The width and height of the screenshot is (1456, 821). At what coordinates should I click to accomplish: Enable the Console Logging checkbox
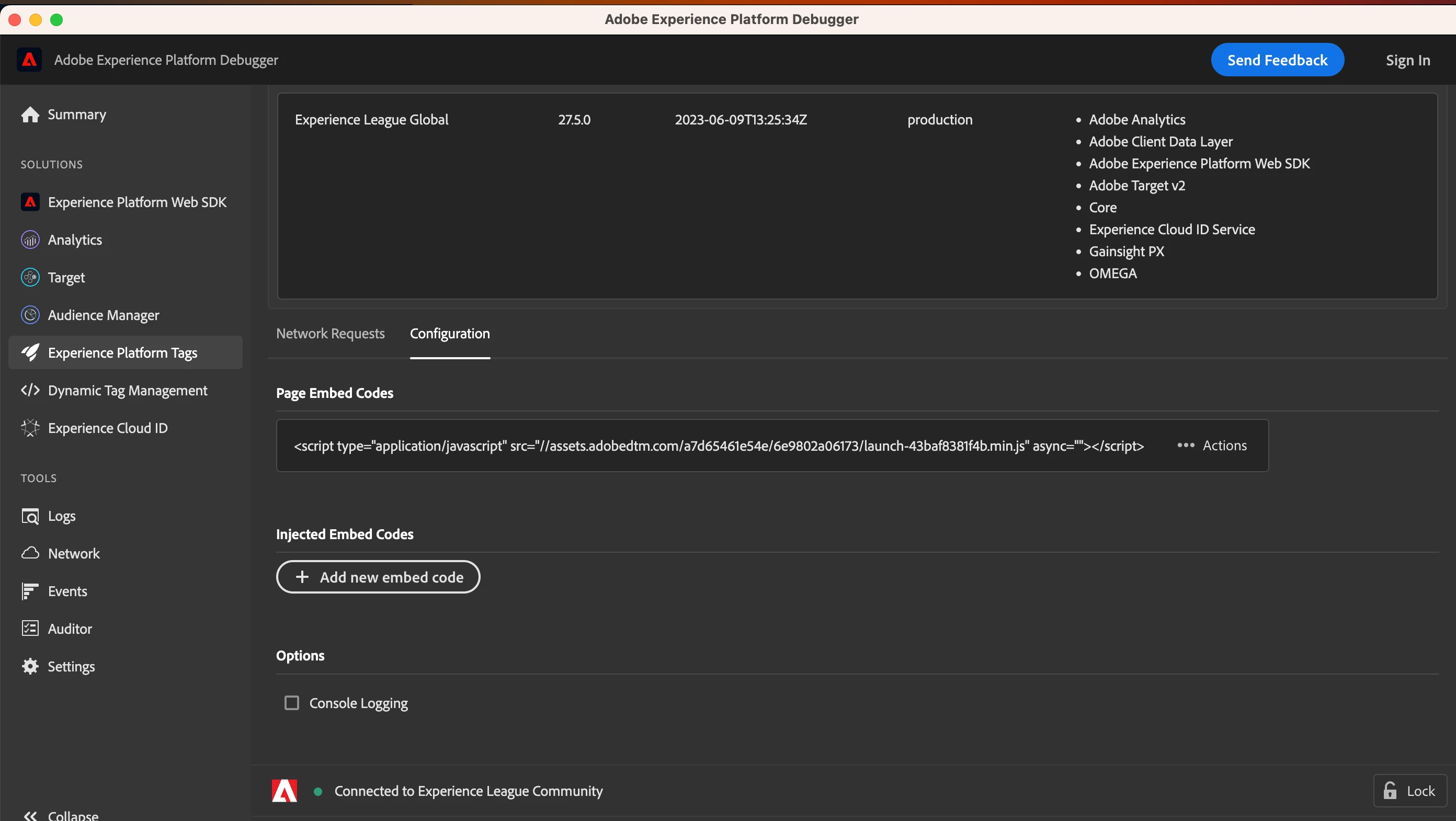(292, 703)
